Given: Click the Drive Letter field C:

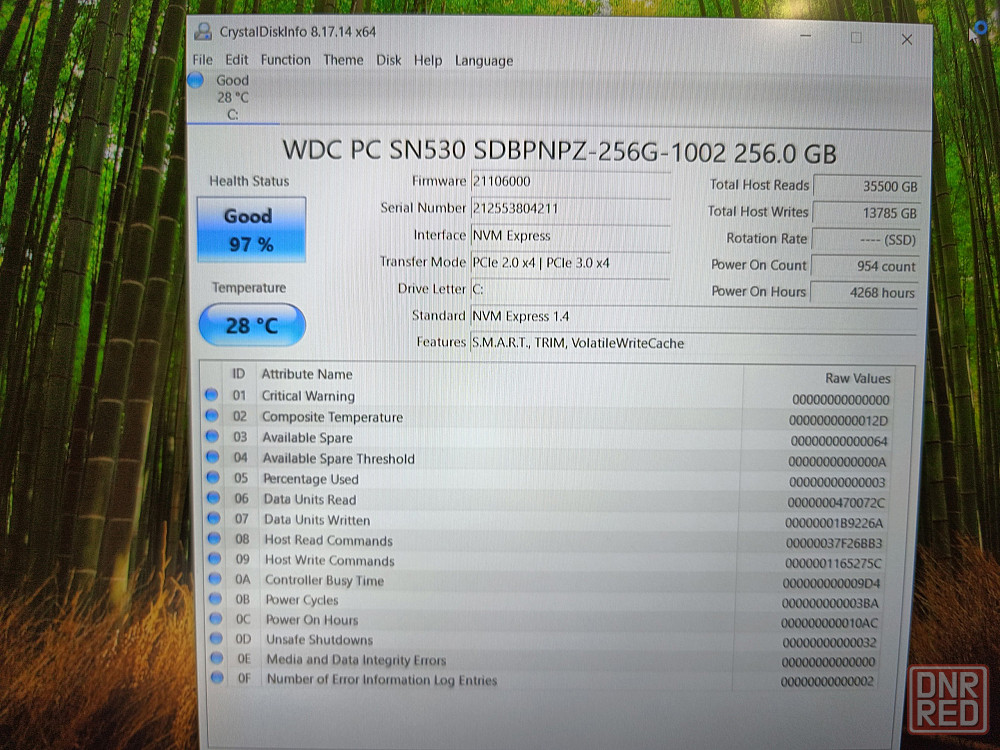Looking at the screenshot, I should (570, 290).
